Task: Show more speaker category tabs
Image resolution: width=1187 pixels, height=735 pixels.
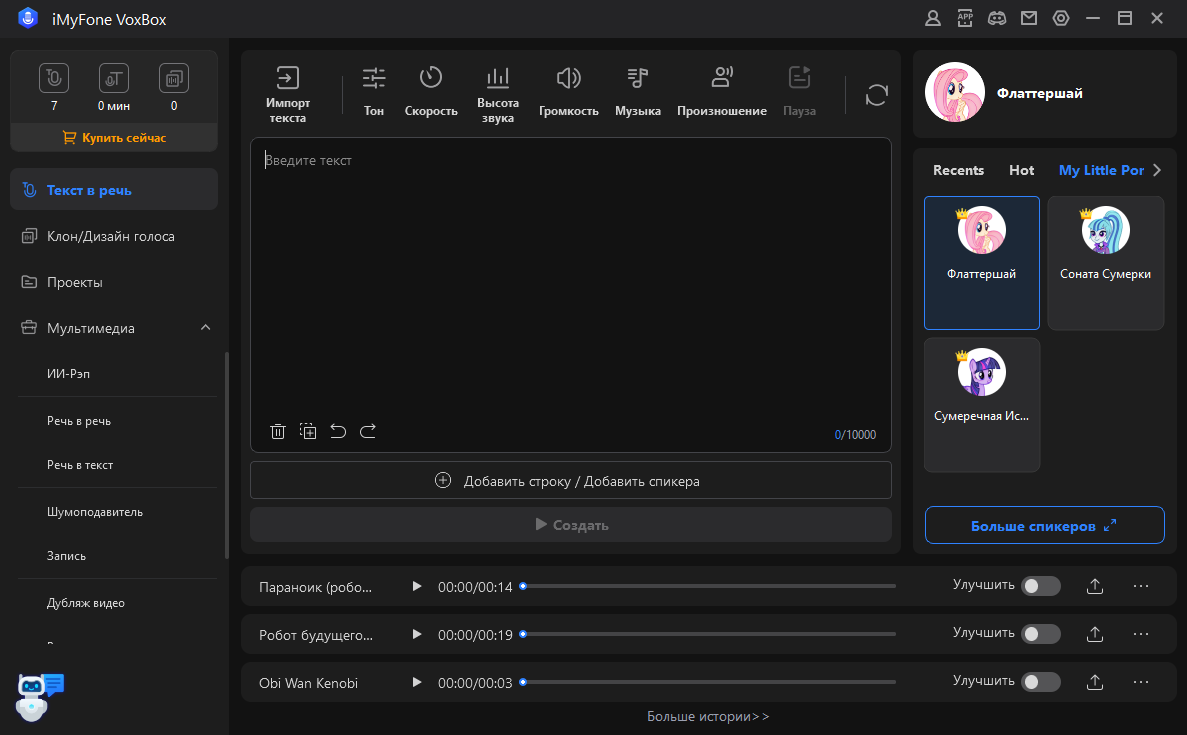Action: tap(1157, 170)
